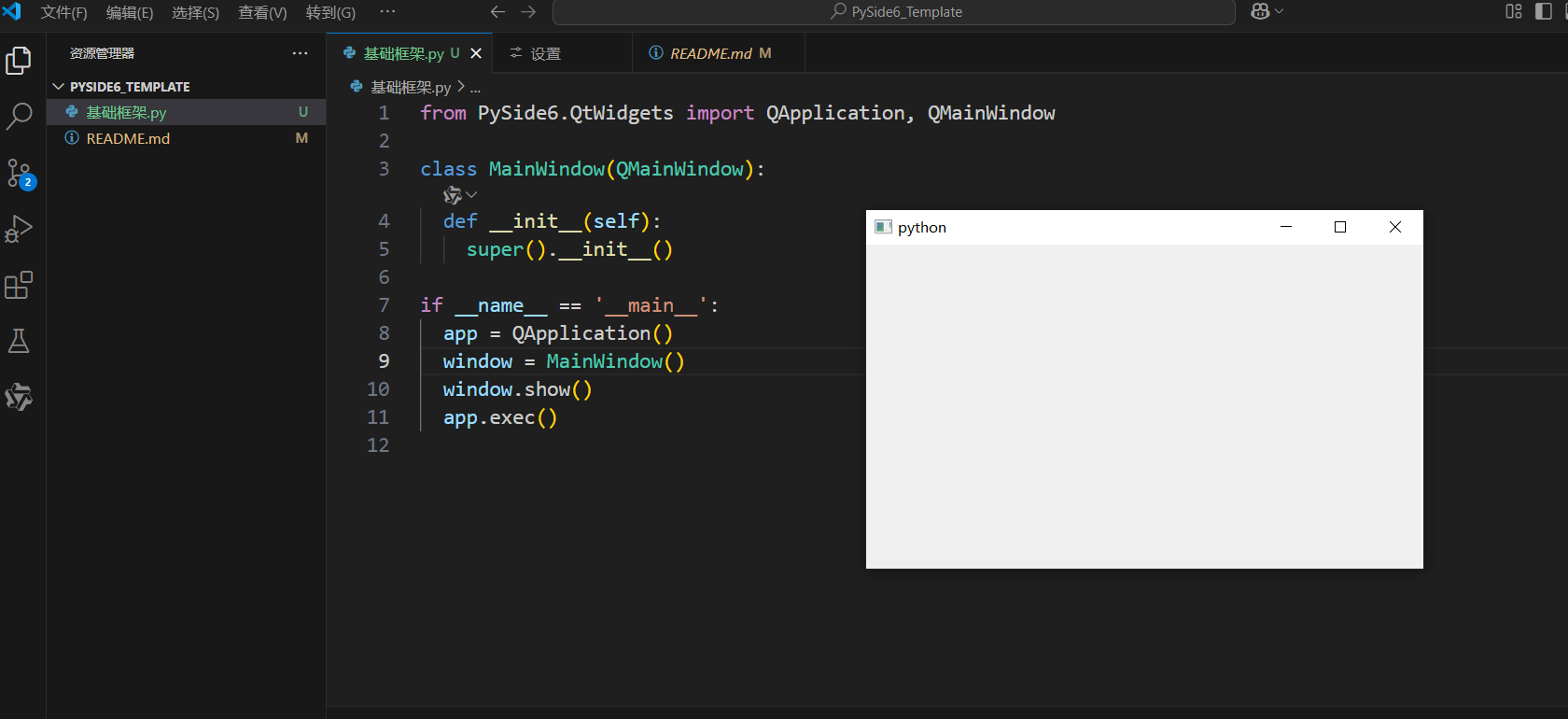The height and width of the screenshot is (719, 1568).
Task: Click the PySide6_Template search box
Action: point(894,12)
